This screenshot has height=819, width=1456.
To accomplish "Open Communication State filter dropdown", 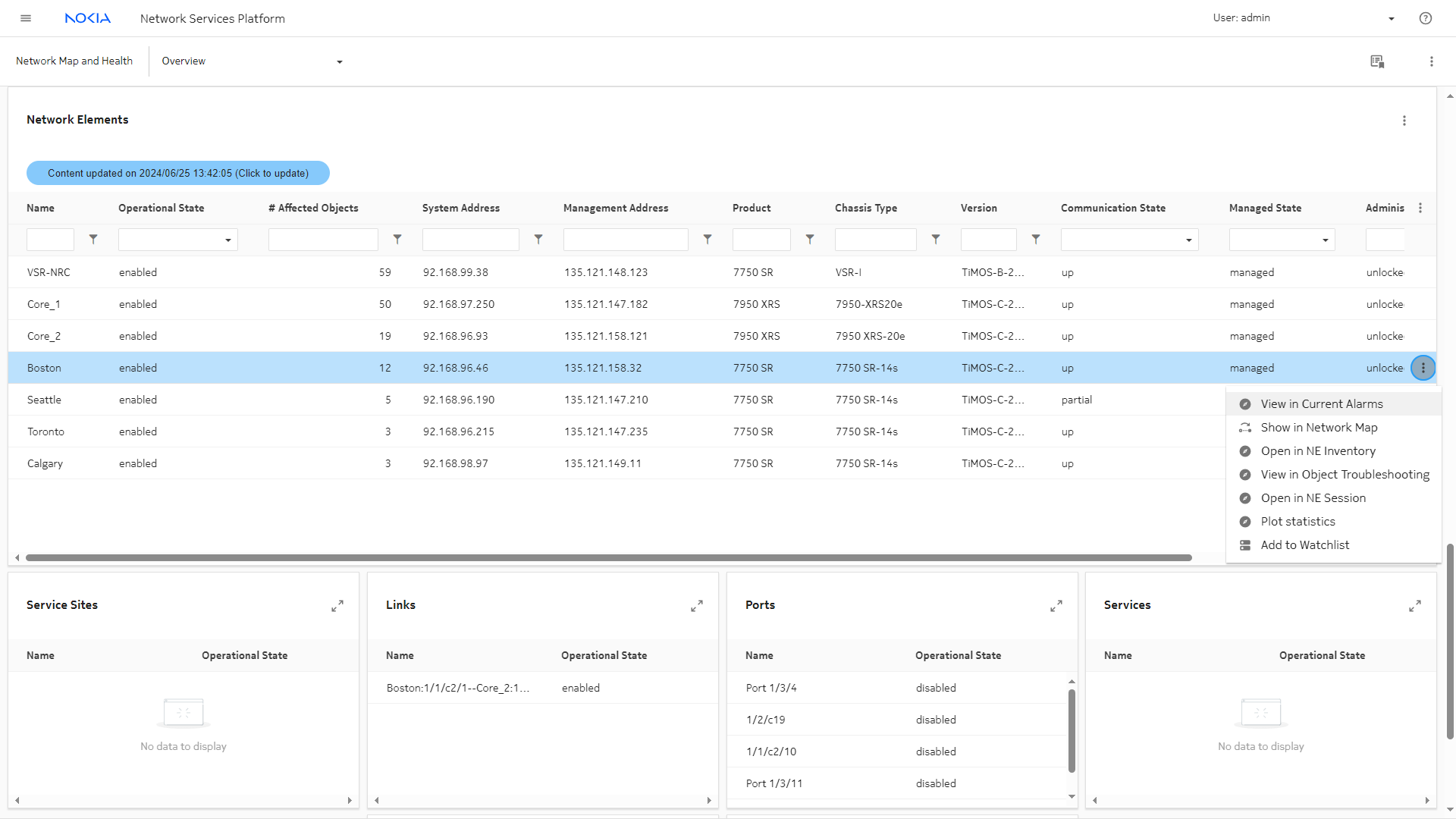I will pyautogui.click(x=1128, y=240).
